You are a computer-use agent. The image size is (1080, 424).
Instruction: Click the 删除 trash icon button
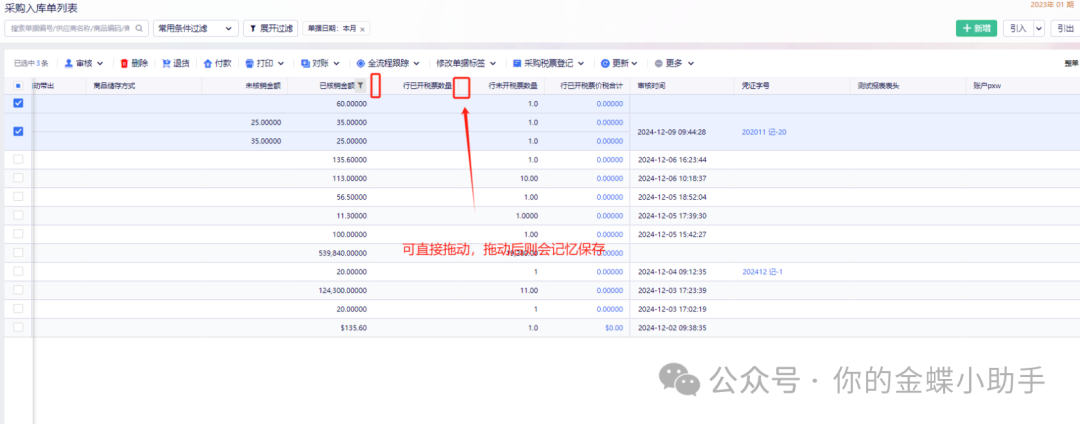(x=125, y=63)
